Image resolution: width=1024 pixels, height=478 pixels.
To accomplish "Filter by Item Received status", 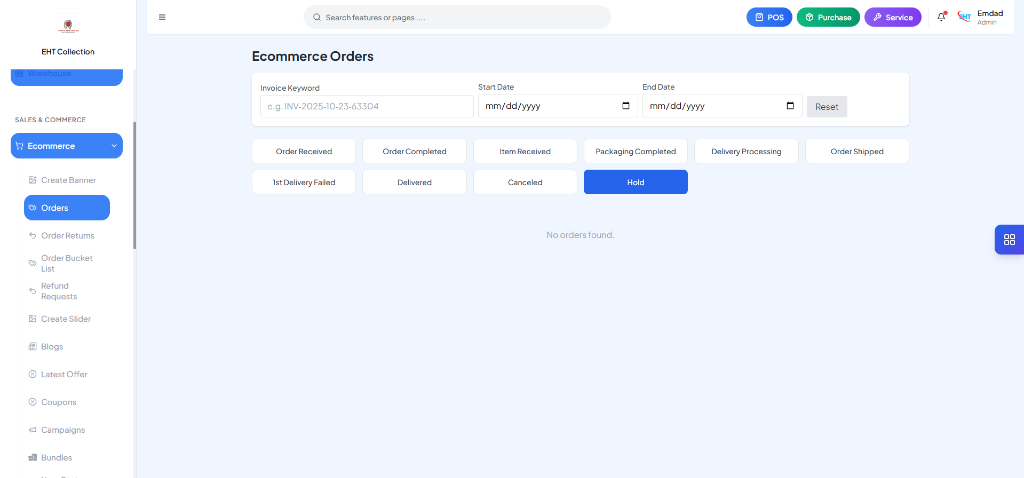I will pos(525,151).
